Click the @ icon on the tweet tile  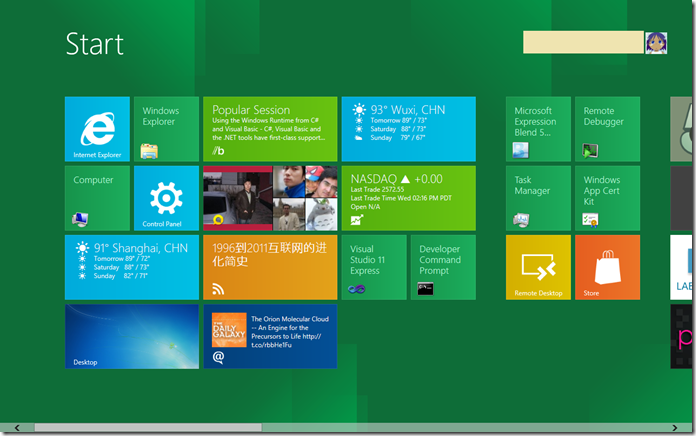(218, 357)
